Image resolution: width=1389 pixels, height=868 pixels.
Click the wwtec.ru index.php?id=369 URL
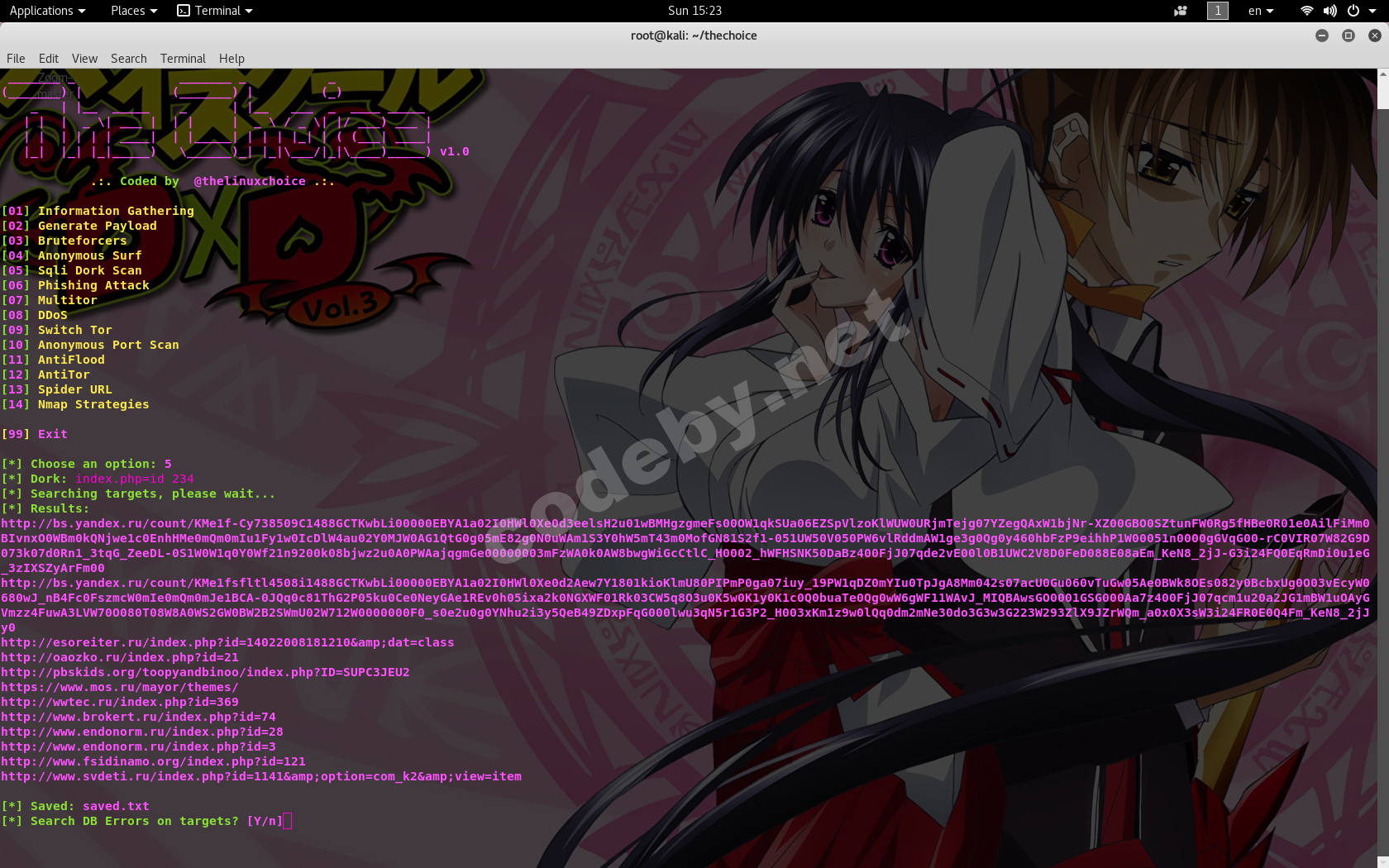point(120,702)
